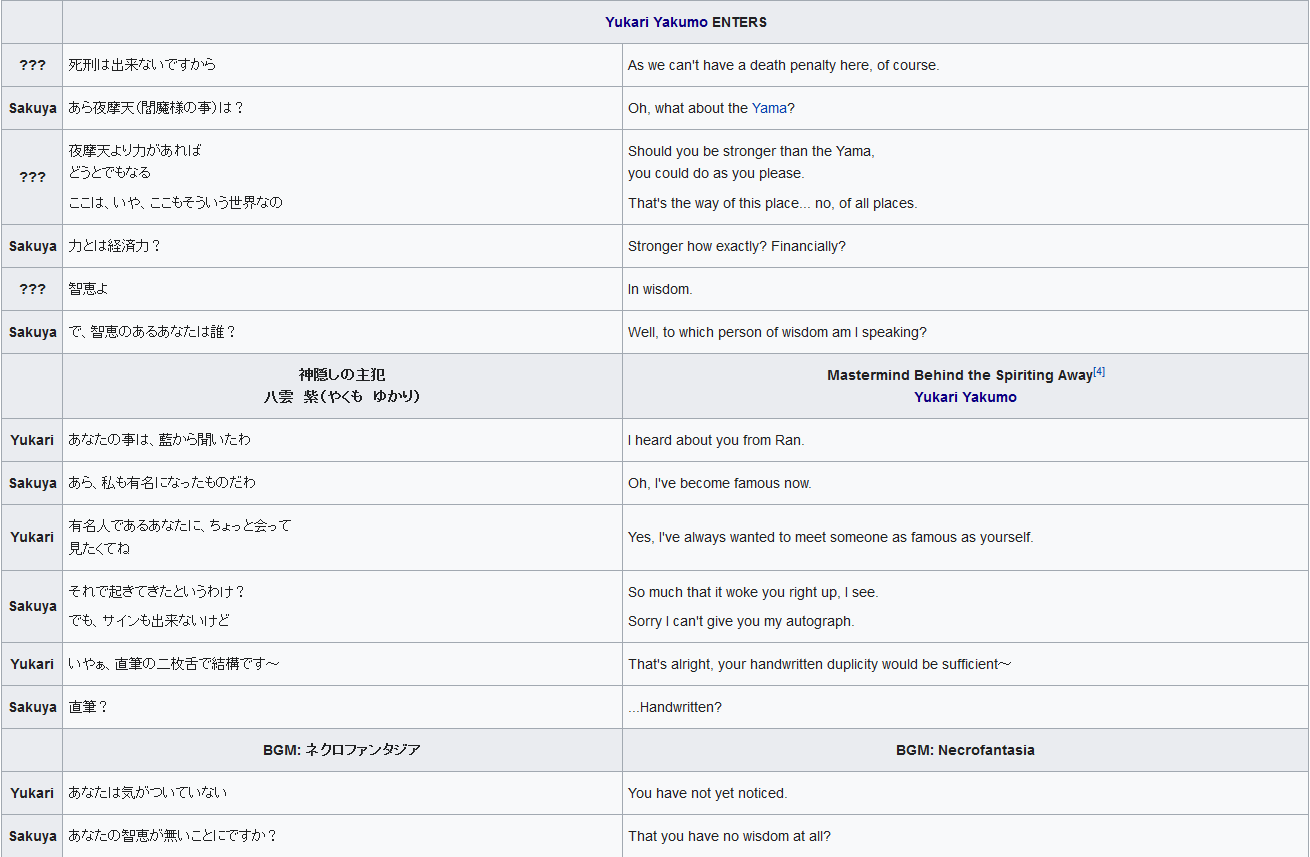Click "ここは、いや、ここもそういう世界なの"
This screenshot has height=857, width=1310.
pos(175,203)
